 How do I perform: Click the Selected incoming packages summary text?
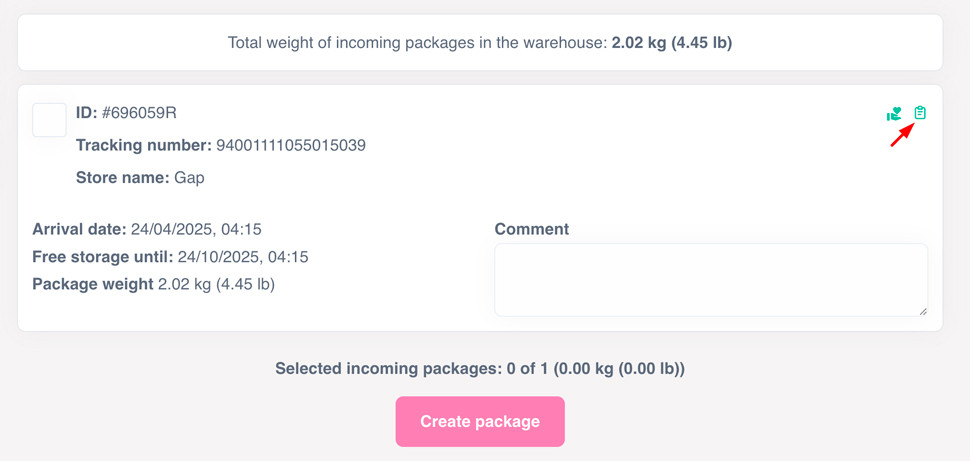pos(480,369)
